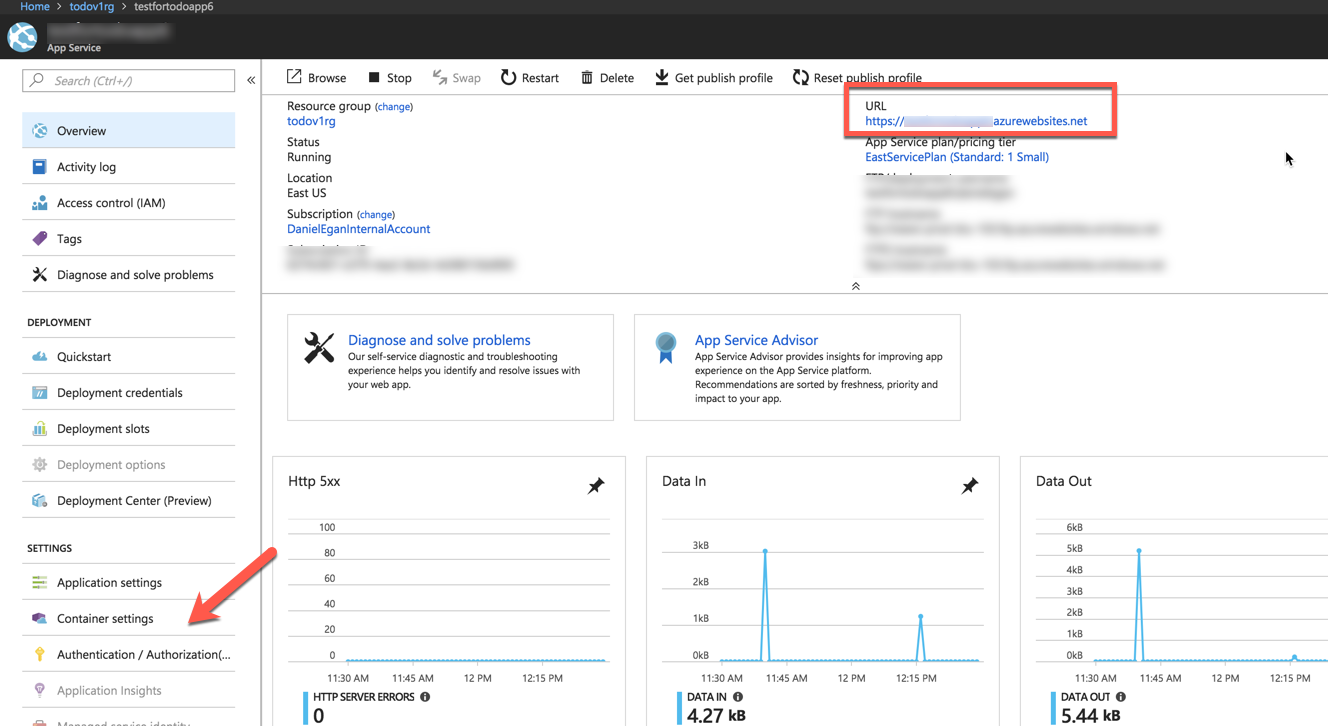This screenshot has width=1328, height=726.
Task: Open Deployment slots
Action: click(x=129, y=429)
